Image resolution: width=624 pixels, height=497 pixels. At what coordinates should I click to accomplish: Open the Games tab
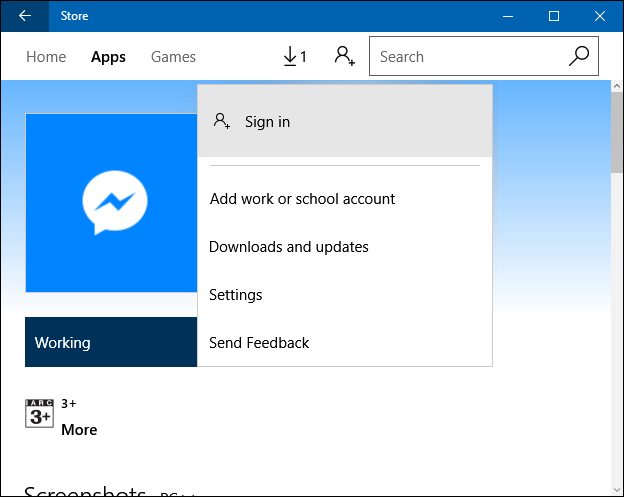pyautogui.click(x=173, y=57)
